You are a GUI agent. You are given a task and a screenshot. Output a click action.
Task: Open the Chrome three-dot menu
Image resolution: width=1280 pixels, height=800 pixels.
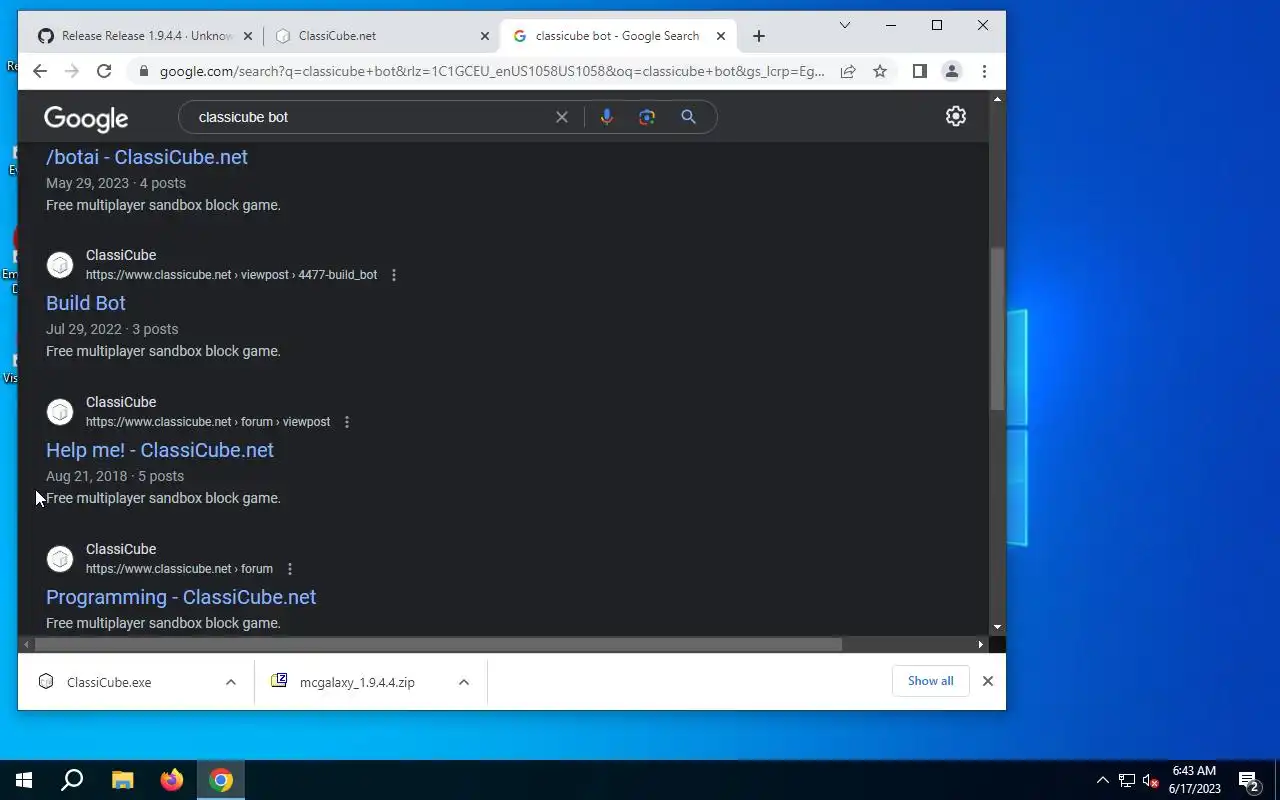point(984,71)
